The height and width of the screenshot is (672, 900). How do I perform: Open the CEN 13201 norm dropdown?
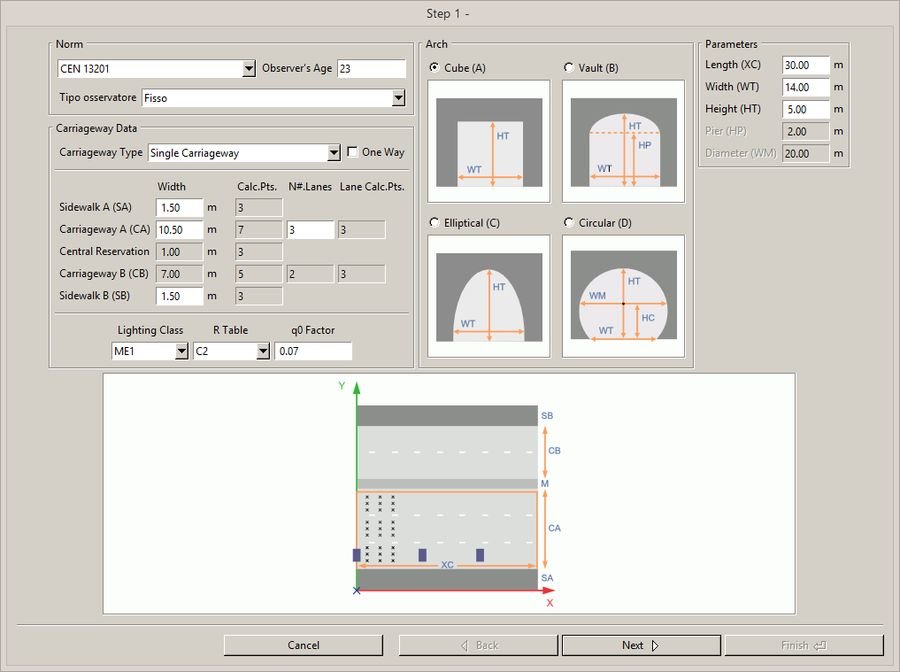pyautogui.click(x=249, y=69)
